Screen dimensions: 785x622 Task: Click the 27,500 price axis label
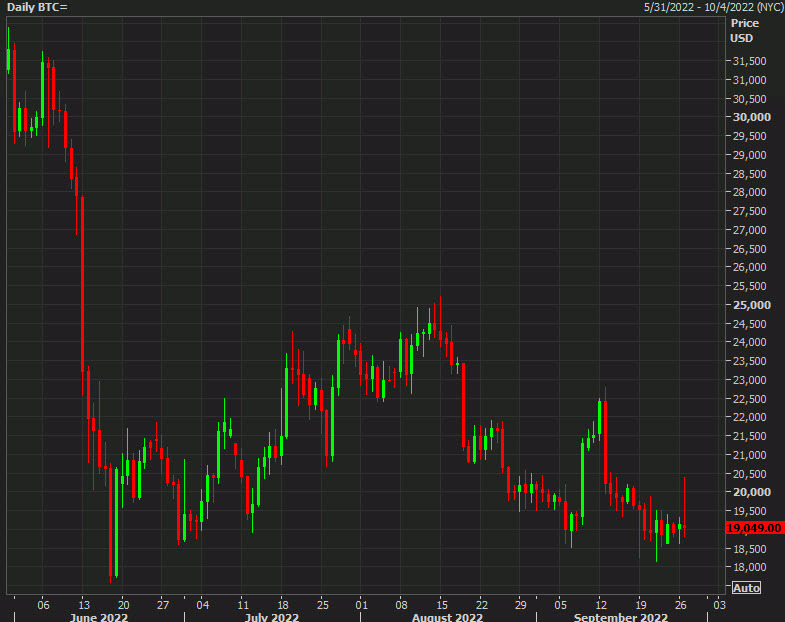pos(748,211)
